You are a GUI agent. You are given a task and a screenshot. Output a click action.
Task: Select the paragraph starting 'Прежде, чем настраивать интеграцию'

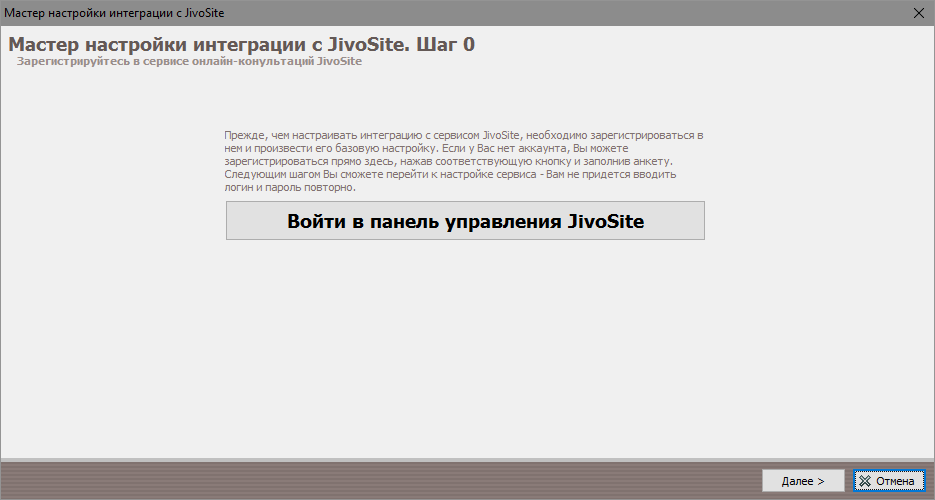tap(464, 161)
